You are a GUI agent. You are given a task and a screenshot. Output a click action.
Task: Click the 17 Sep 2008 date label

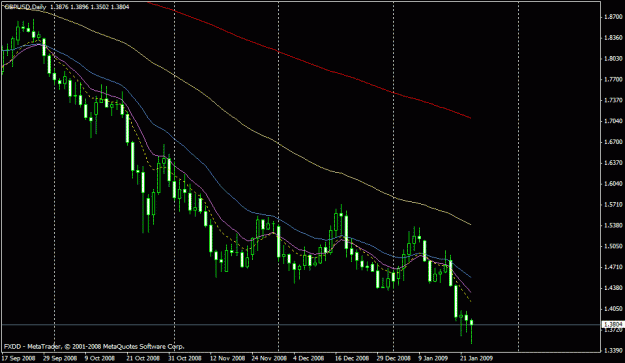19,358
